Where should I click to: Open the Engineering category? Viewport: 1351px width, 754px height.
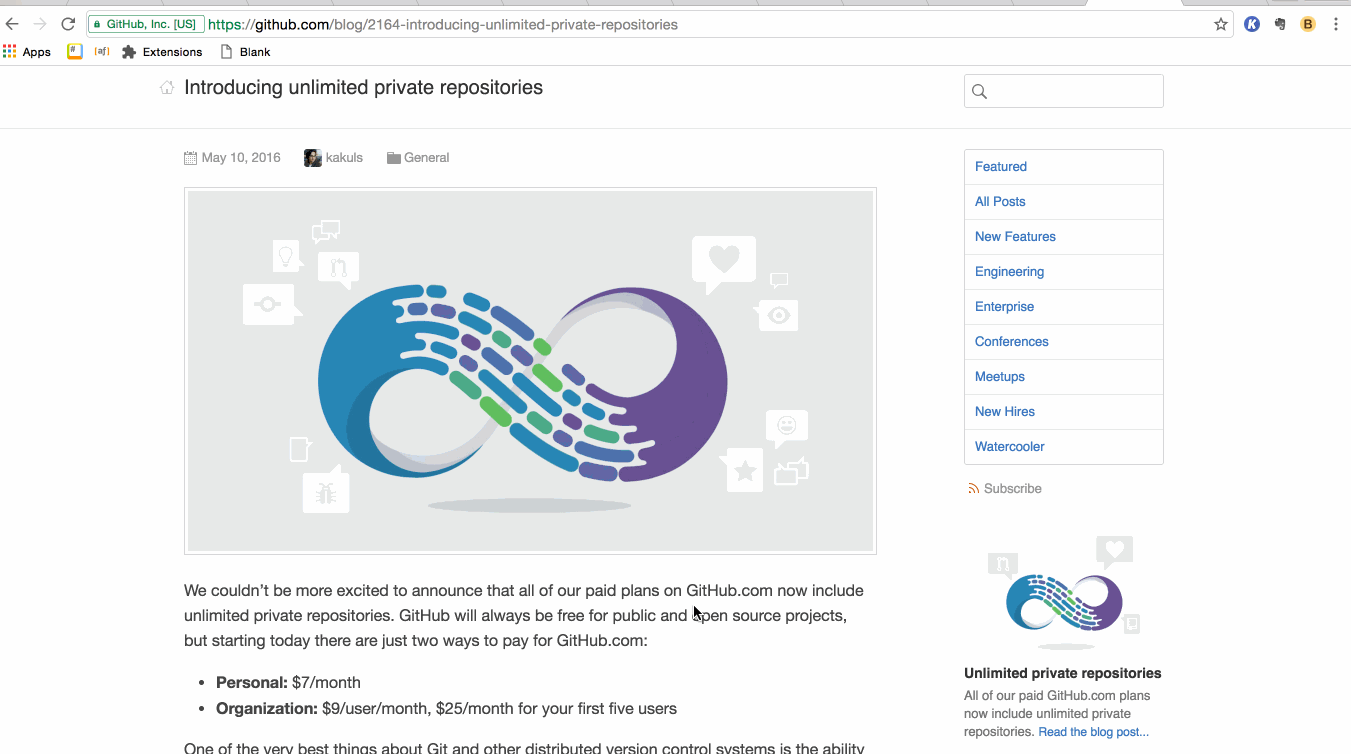1064,272
